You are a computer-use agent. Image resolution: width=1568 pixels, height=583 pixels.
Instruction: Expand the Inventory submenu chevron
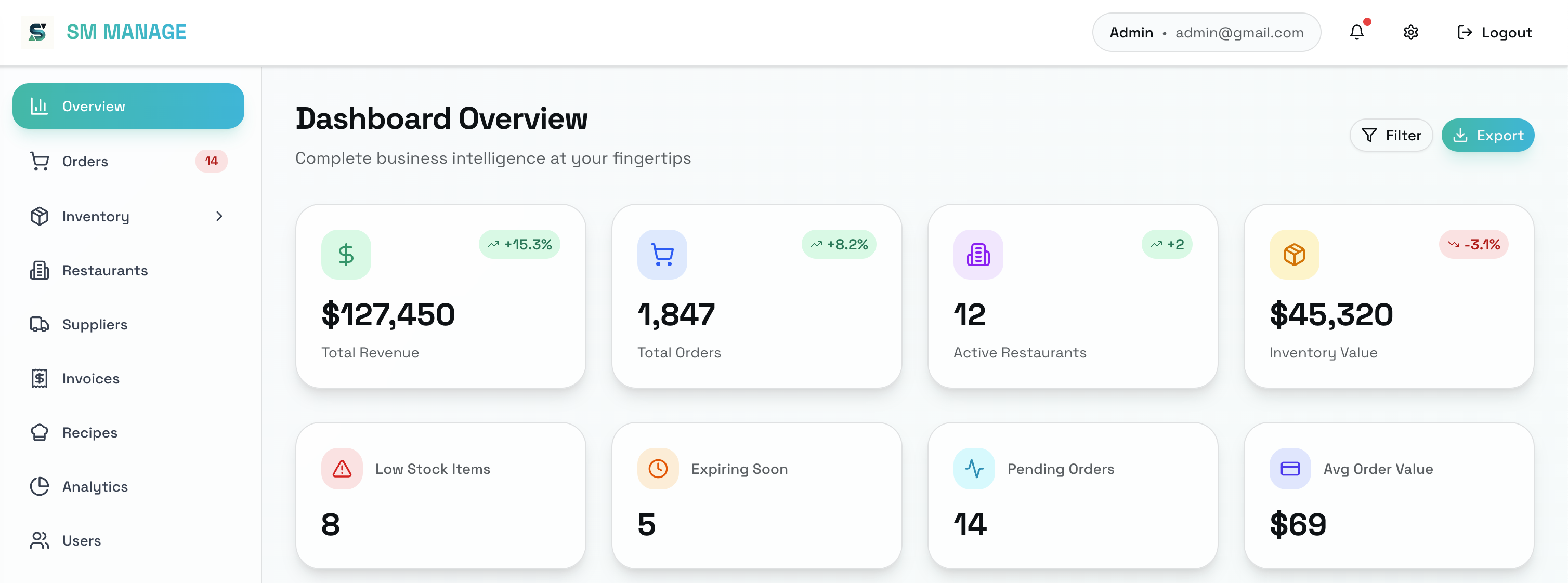pos(219,216)
